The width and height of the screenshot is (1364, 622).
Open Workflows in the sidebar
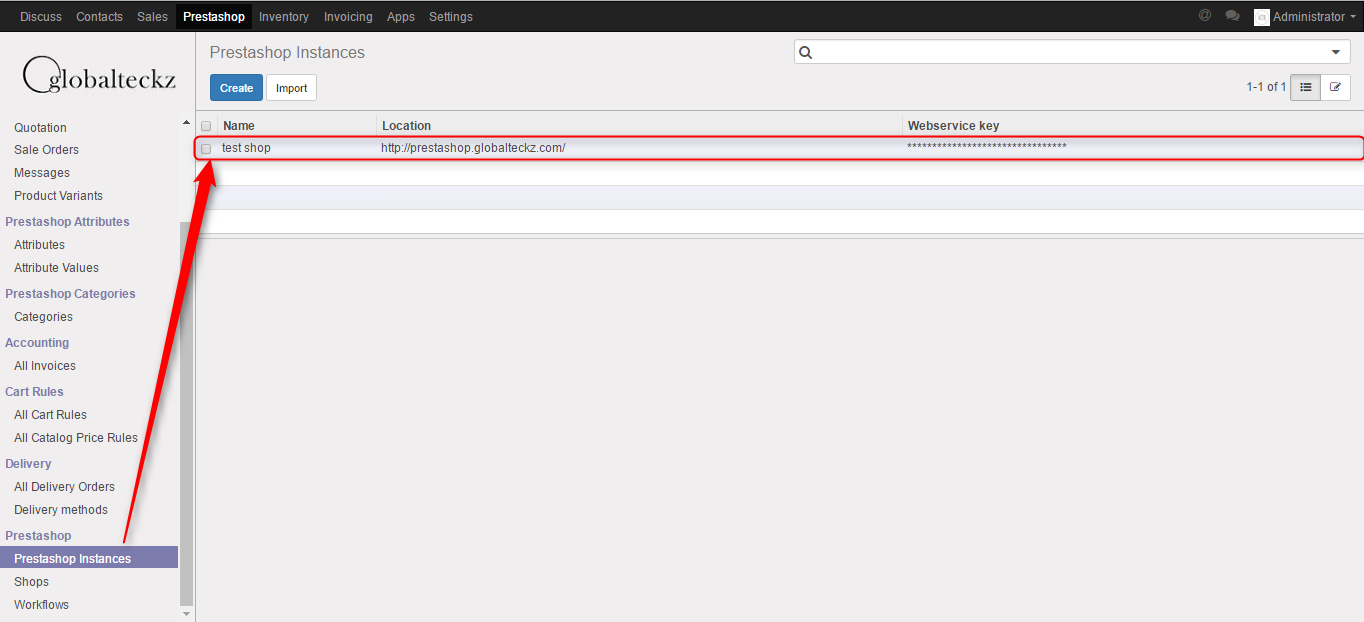coord(41,605)
